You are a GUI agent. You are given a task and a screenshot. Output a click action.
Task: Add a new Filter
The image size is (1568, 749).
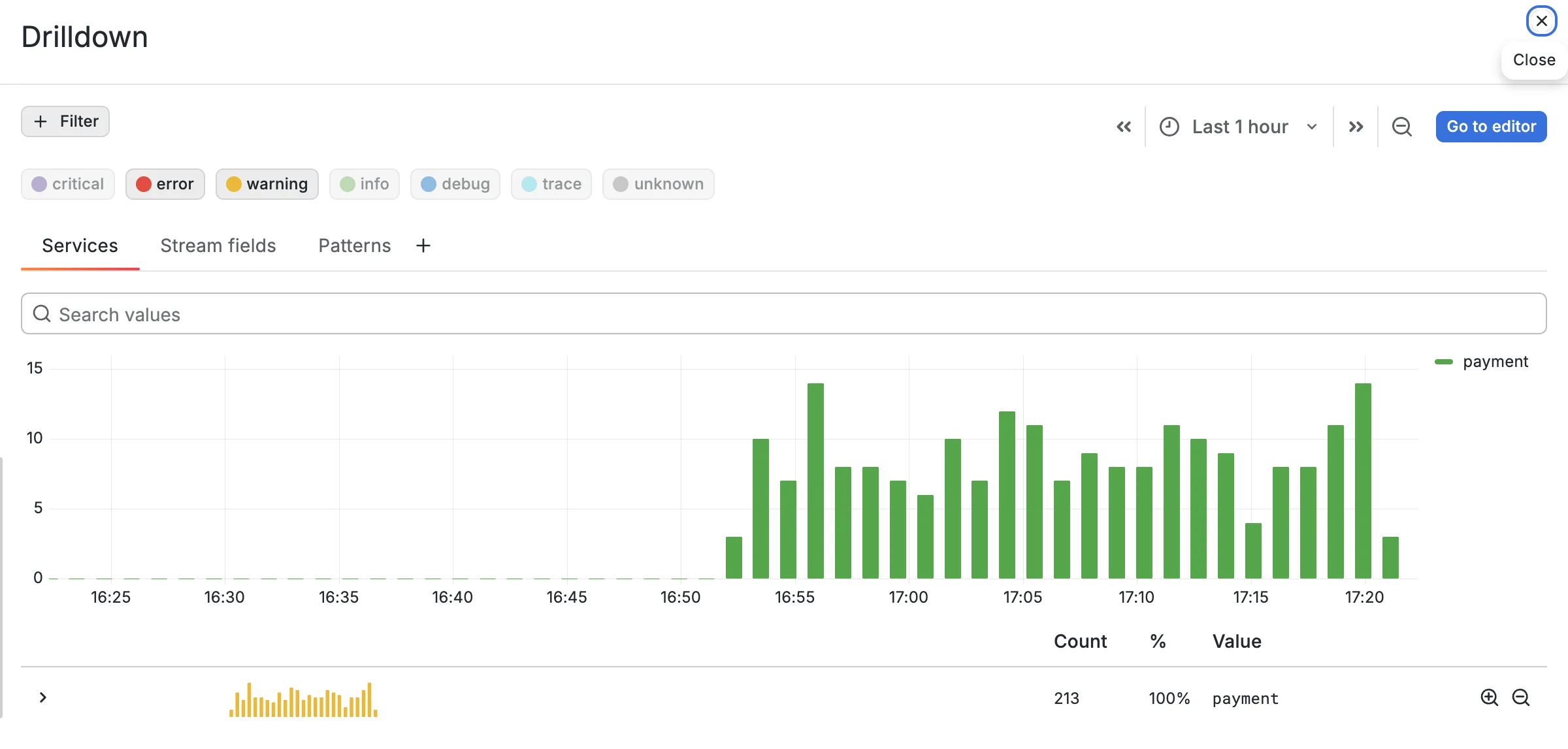click(65, 121)
